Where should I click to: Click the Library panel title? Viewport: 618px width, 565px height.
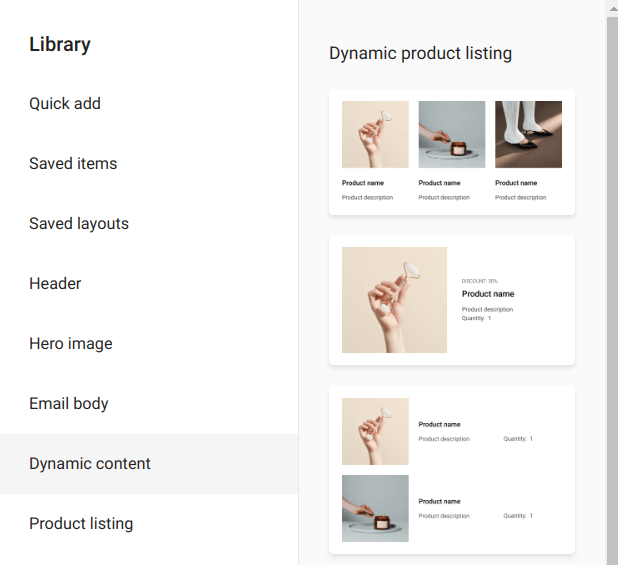pos(60,44)
